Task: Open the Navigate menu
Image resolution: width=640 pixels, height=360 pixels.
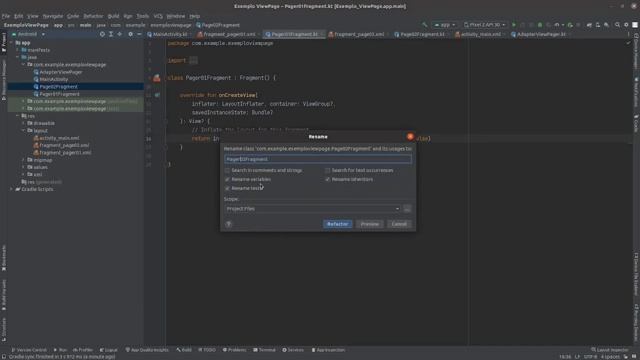Action: click(x=53, y=16)
